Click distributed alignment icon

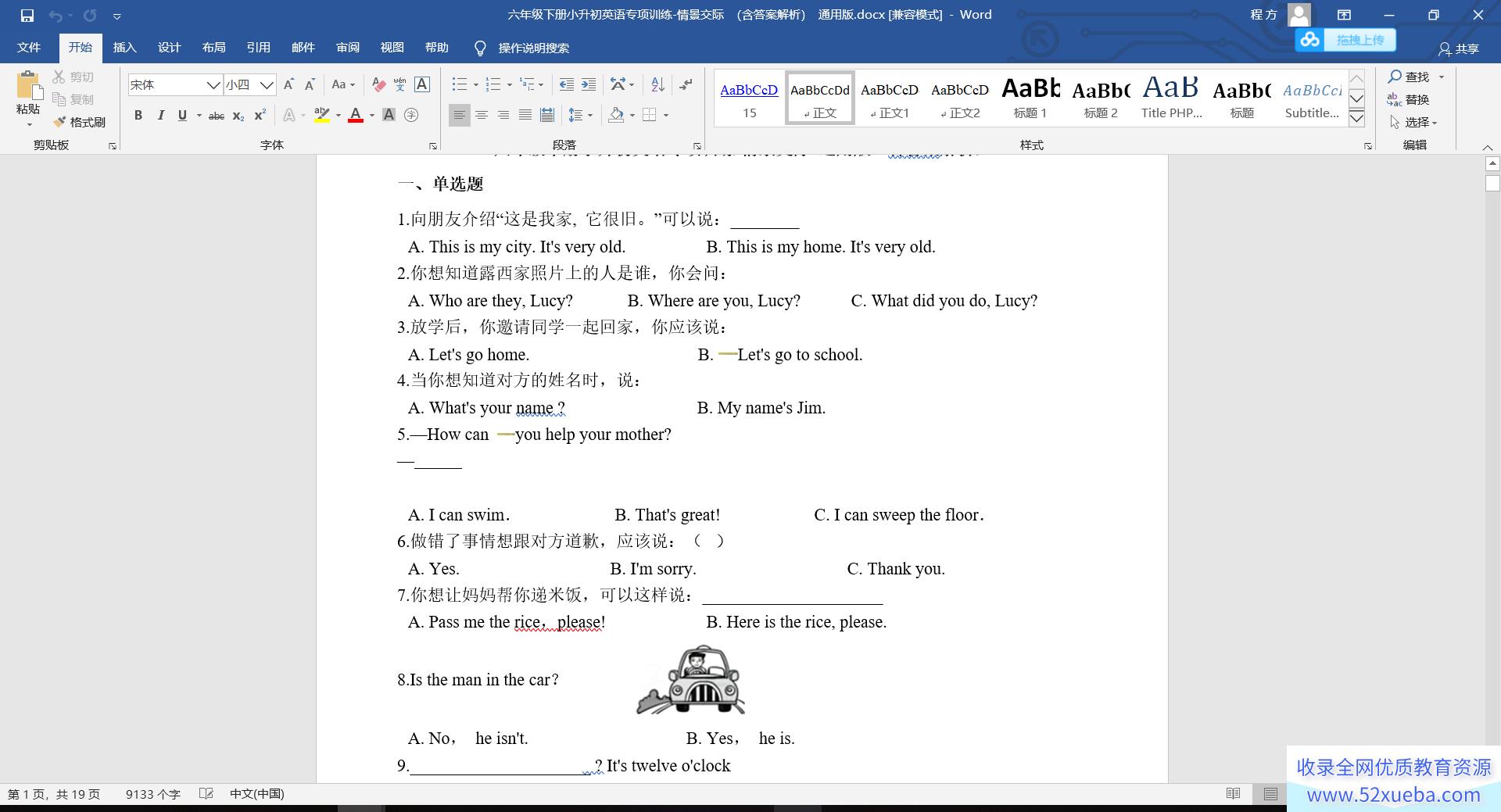click(x=547, y=116)
